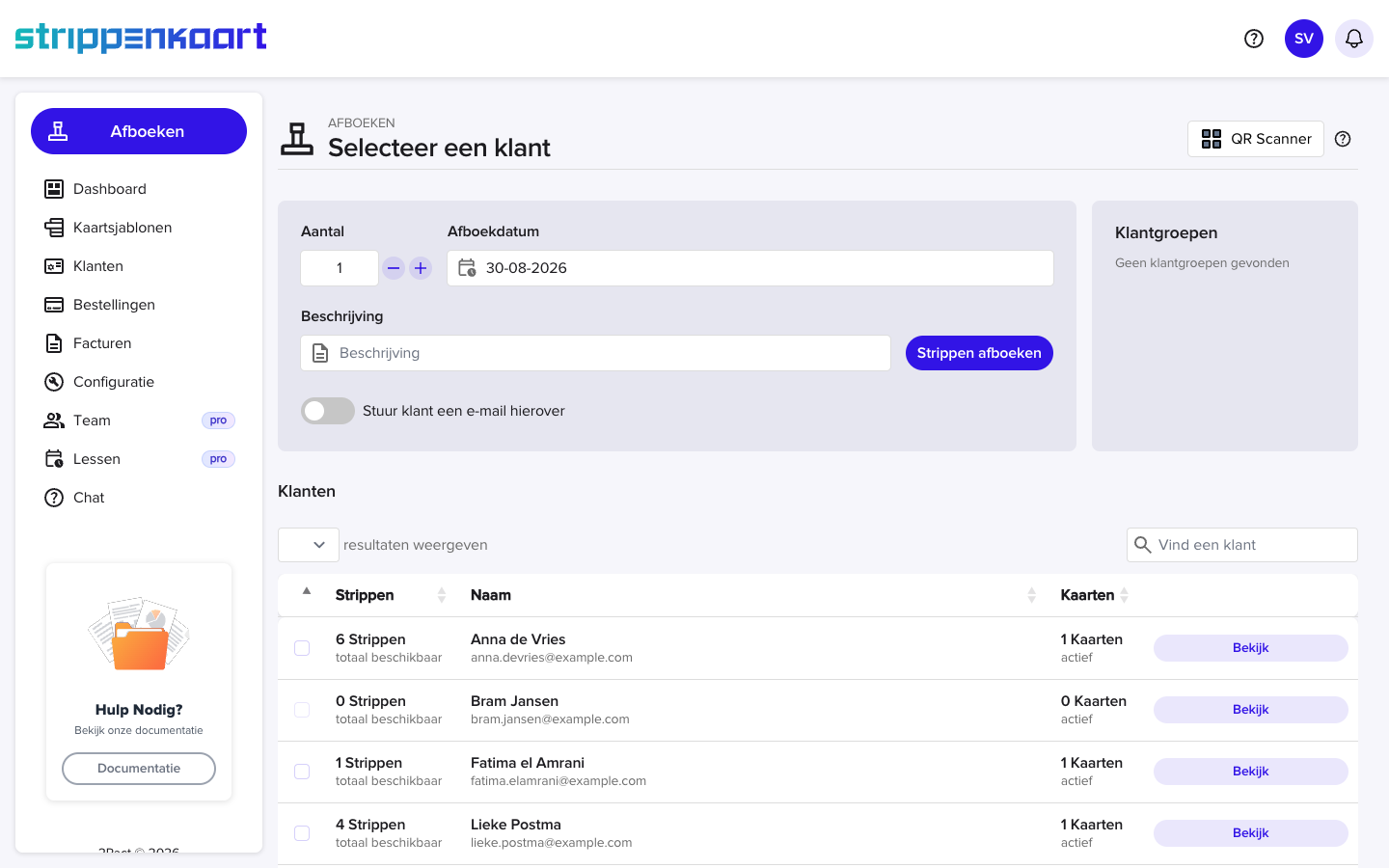Click the Team people icon

click(54, 420)
